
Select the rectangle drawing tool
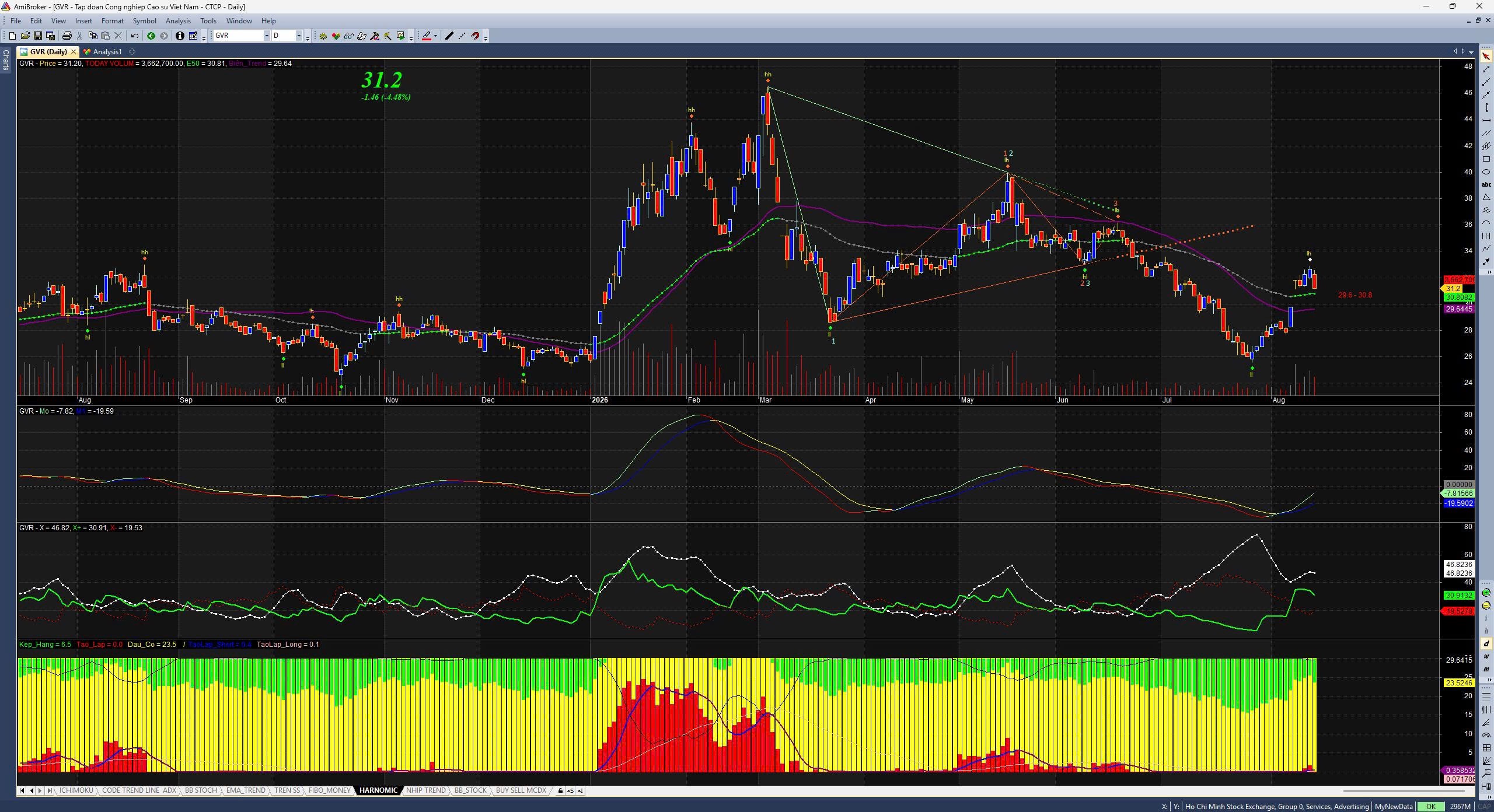tap(1486, 159)
